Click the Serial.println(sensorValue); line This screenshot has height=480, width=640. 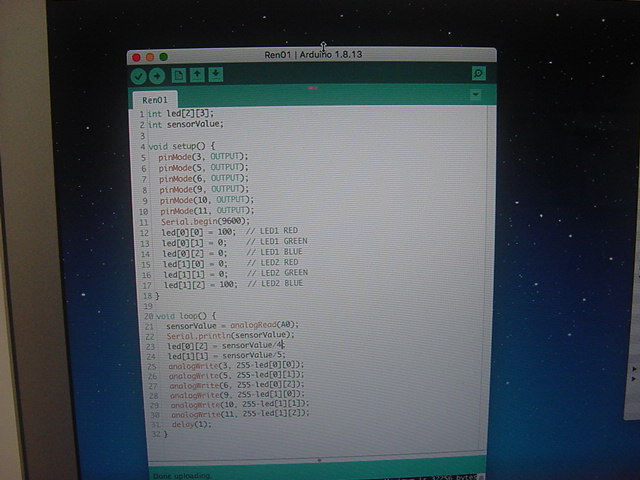pos(231,336)
